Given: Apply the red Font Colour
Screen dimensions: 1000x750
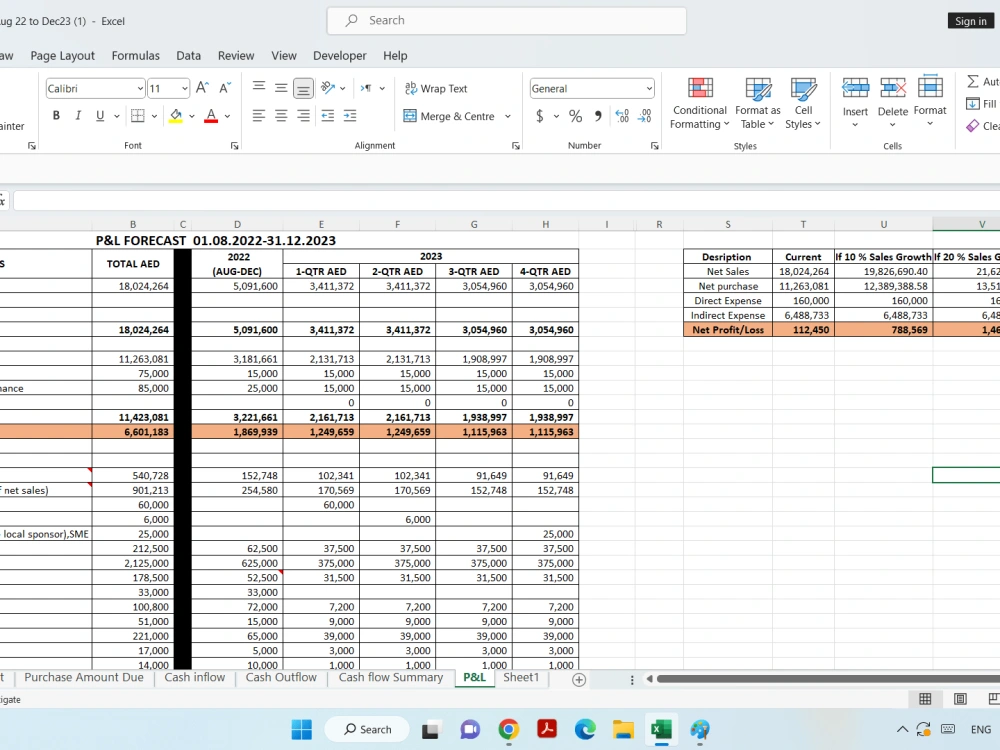Looking at the screenshot, I should point(211,116).
